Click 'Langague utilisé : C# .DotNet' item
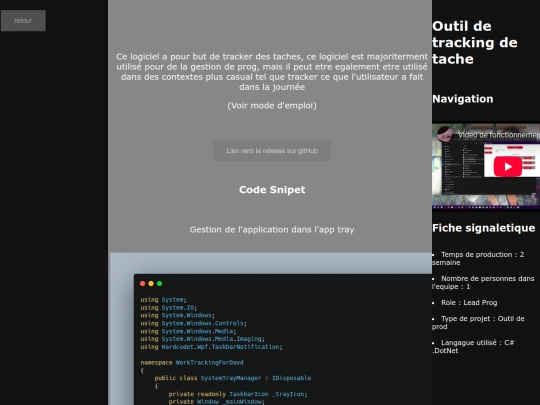 pos(473,346)
